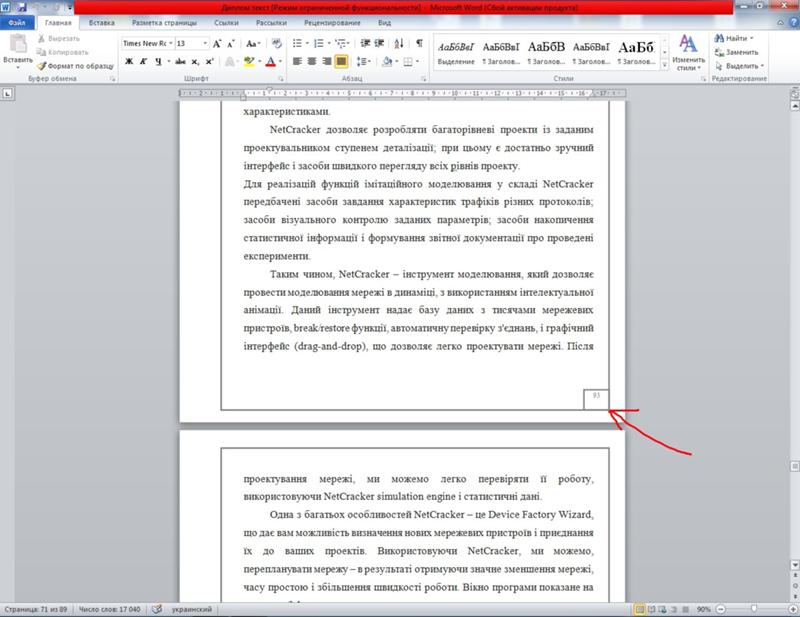
Task: Adjust the zoom slider handle
Action: coord(754,609)
